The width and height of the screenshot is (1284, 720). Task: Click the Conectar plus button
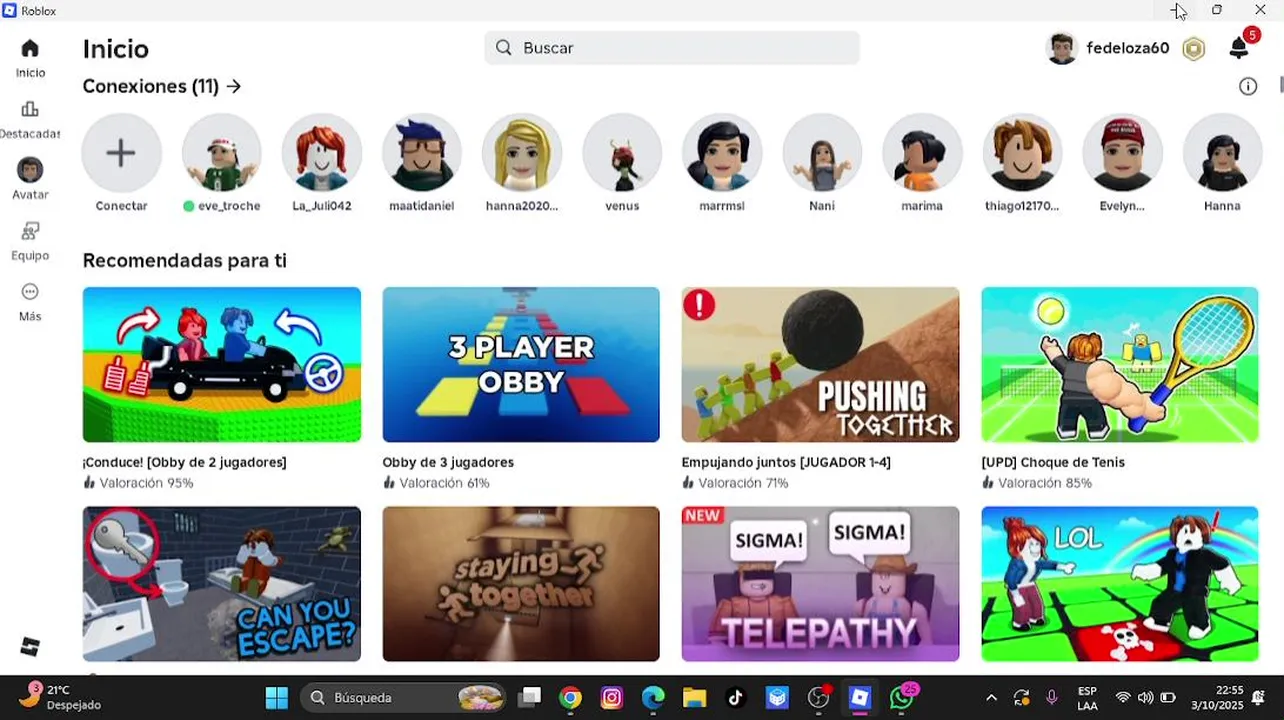click(121, 153)
